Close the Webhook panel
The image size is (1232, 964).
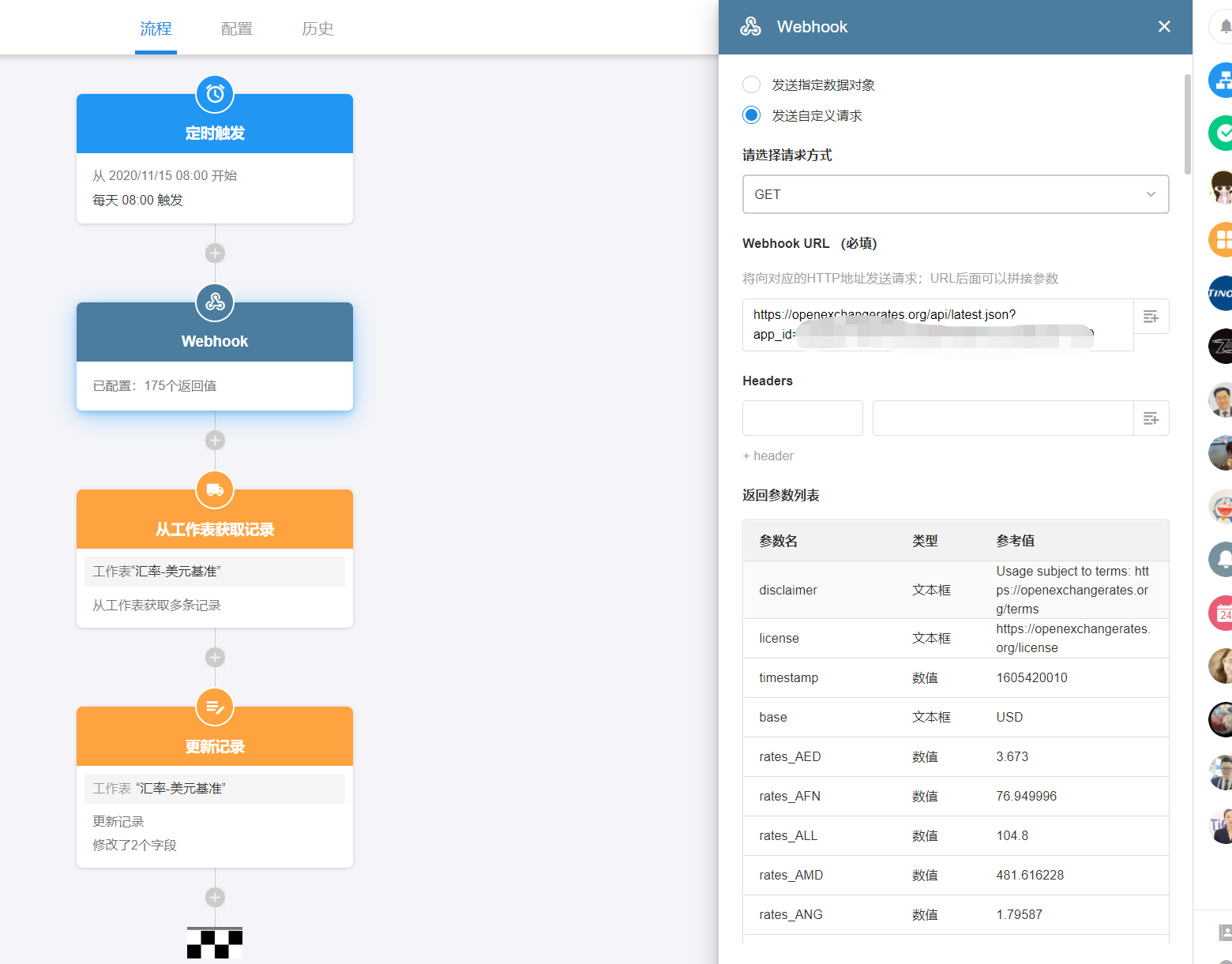coord(1163,27)
